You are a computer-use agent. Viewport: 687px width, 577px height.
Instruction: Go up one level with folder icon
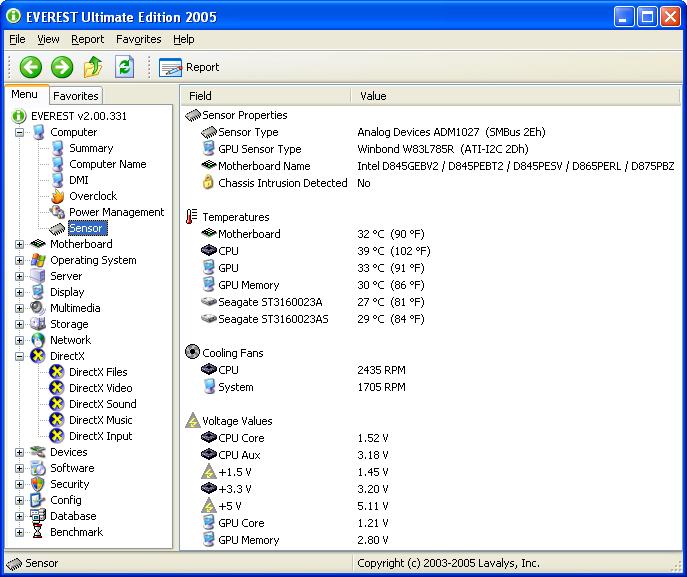[93, 67]
